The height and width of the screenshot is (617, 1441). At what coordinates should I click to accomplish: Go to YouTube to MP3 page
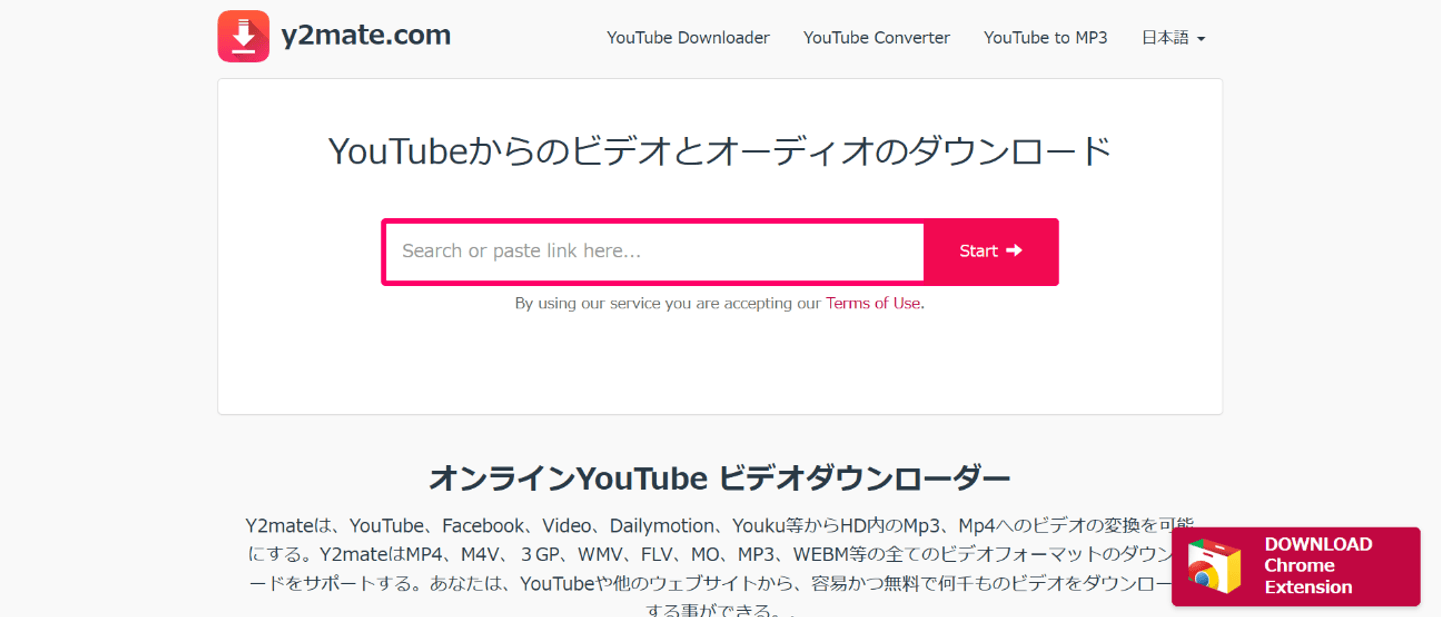(1046, 38)
